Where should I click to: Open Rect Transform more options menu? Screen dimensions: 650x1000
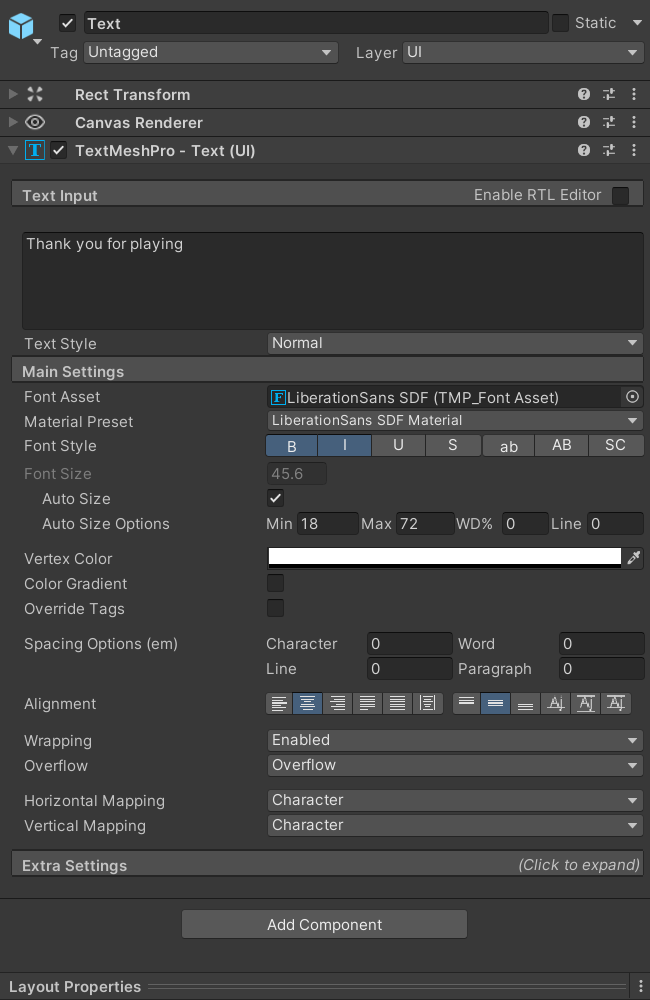[633, 94]
